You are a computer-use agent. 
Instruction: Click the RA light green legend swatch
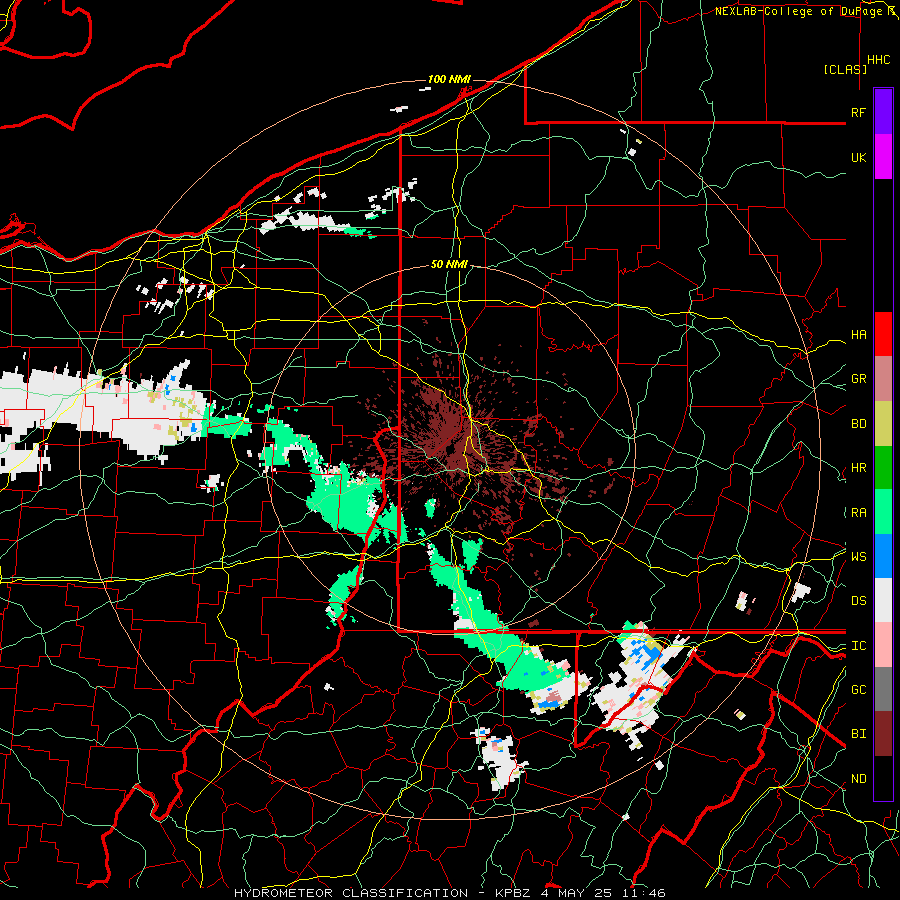[883, 512]
